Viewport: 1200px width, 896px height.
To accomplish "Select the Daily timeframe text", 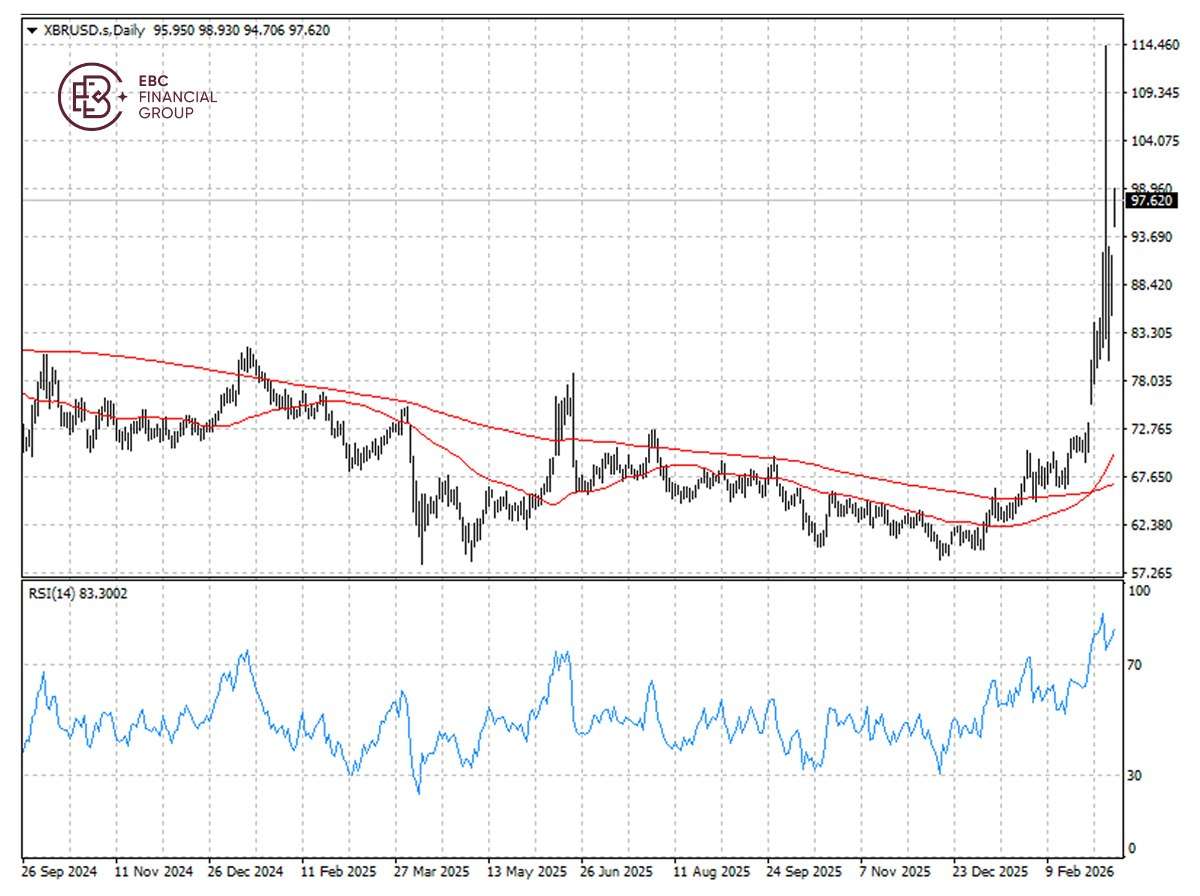I will [129, 30].
